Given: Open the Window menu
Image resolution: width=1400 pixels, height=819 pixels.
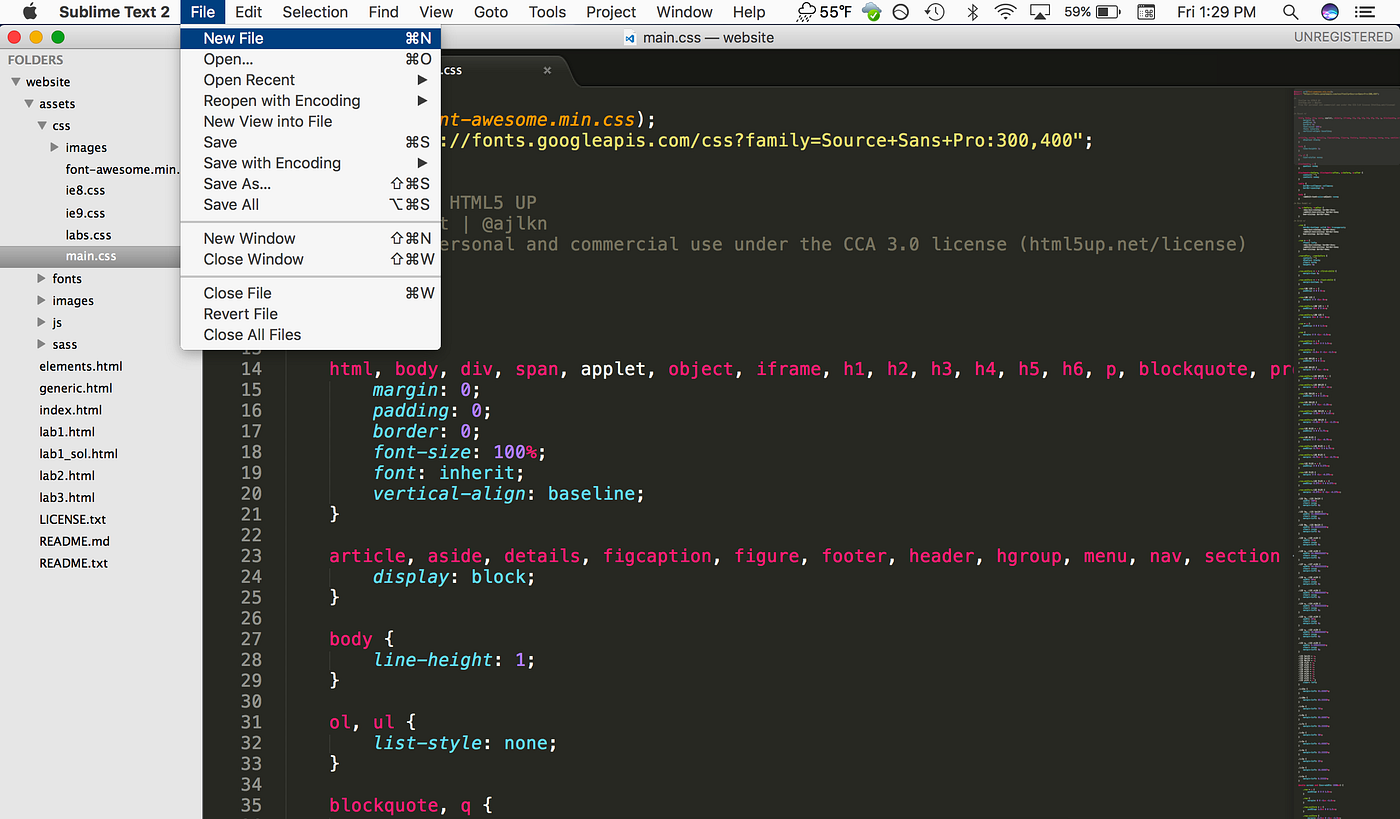Looking at the screenshot, I should point(684,12).
